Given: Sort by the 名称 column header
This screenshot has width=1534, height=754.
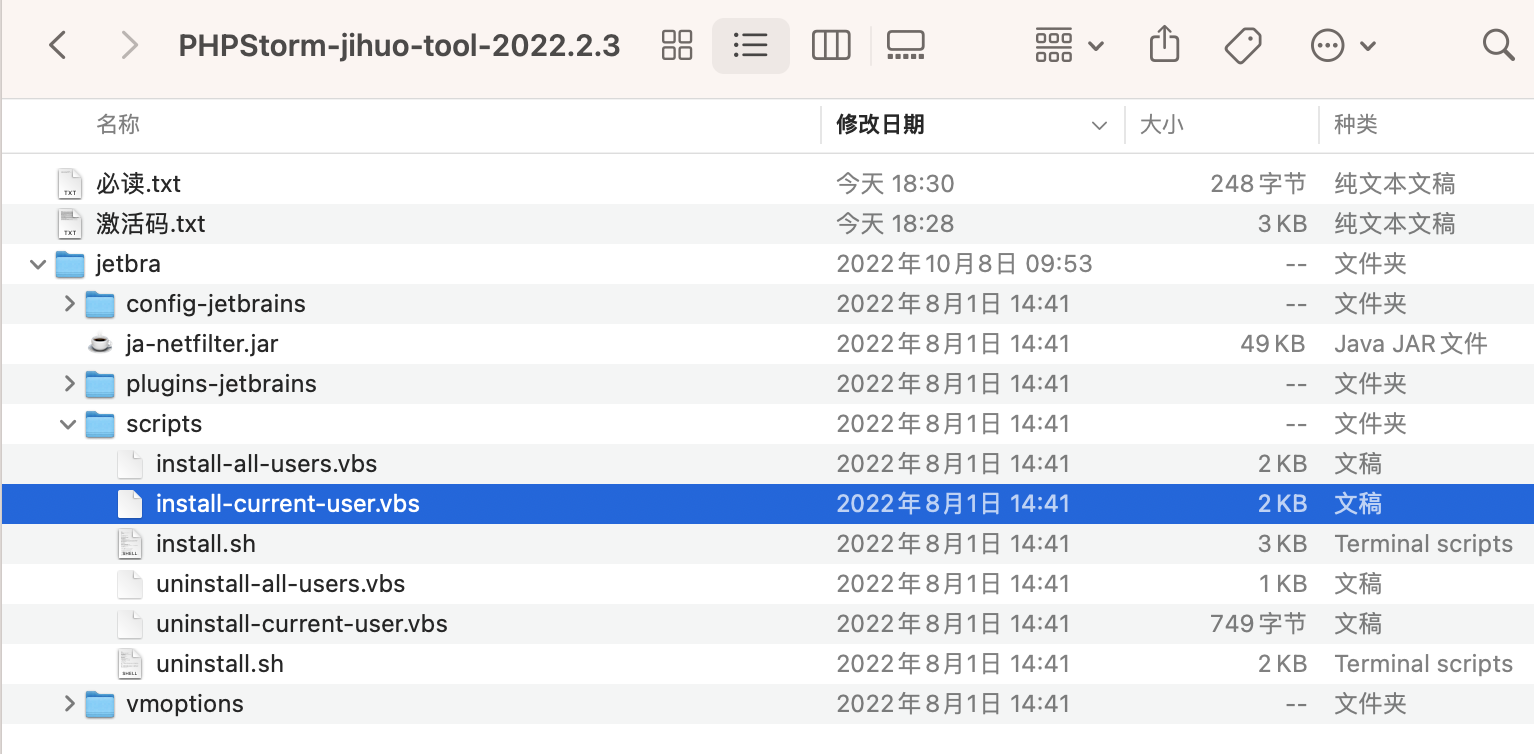Looking at the screenshot, I should pos(118,124).
